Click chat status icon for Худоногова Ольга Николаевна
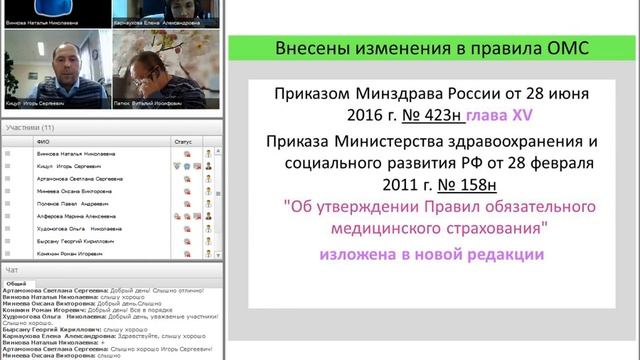This screenshot has width=640, height=360. (x=187, y=229)
